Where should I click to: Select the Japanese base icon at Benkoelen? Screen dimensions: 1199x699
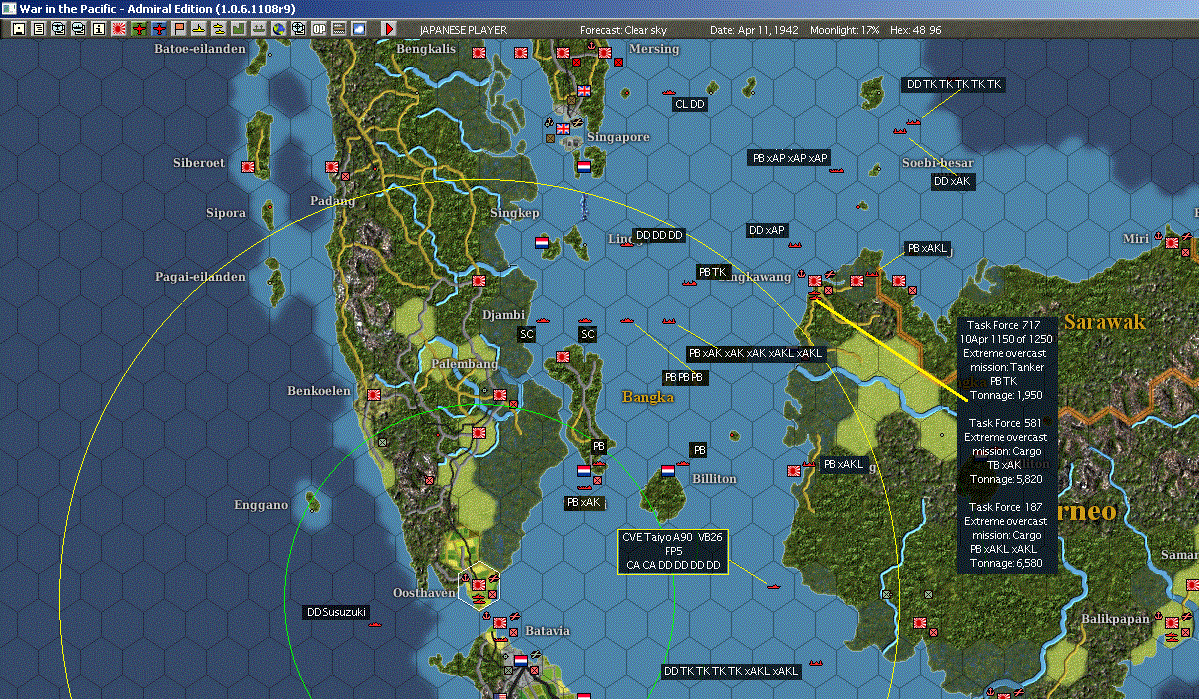tap(374, 395)
